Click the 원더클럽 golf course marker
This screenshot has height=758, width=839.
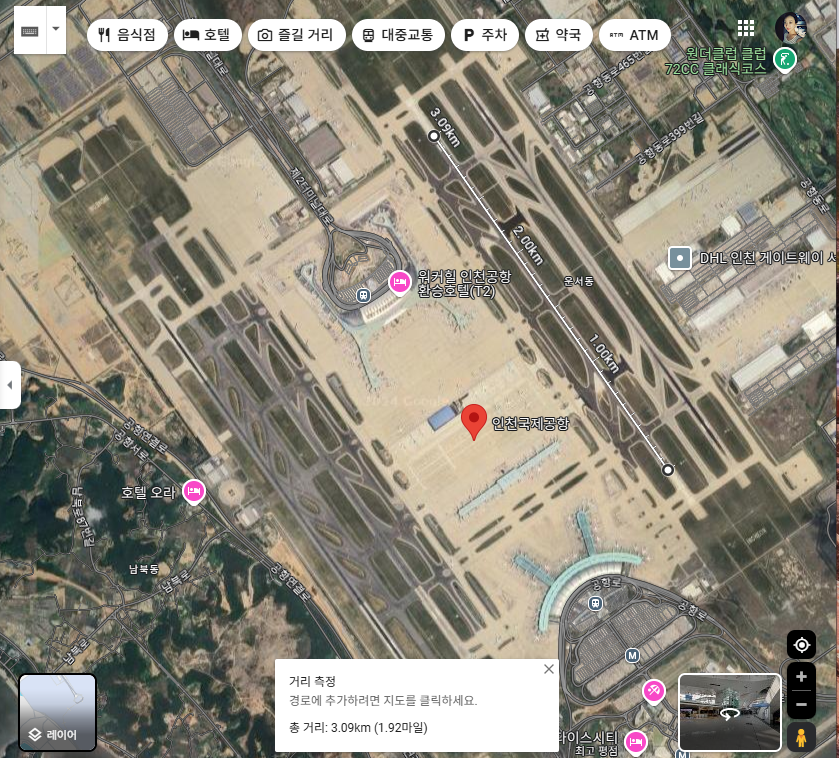[x=784, y=59]
